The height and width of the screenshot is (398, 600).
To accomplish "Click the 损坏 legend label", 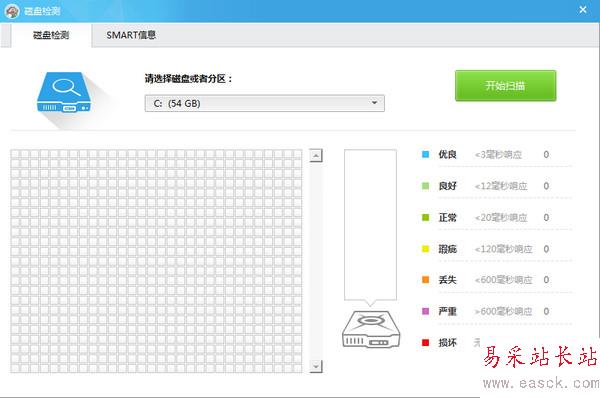I will (447, 343).
